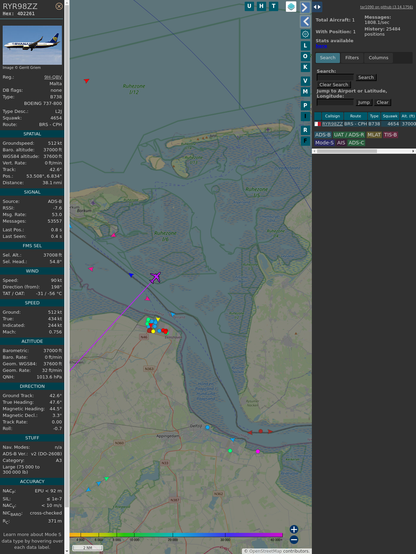Viewport: 416px width, 554px height.
Task: Toggle the O map button
Action: [305, 56]
